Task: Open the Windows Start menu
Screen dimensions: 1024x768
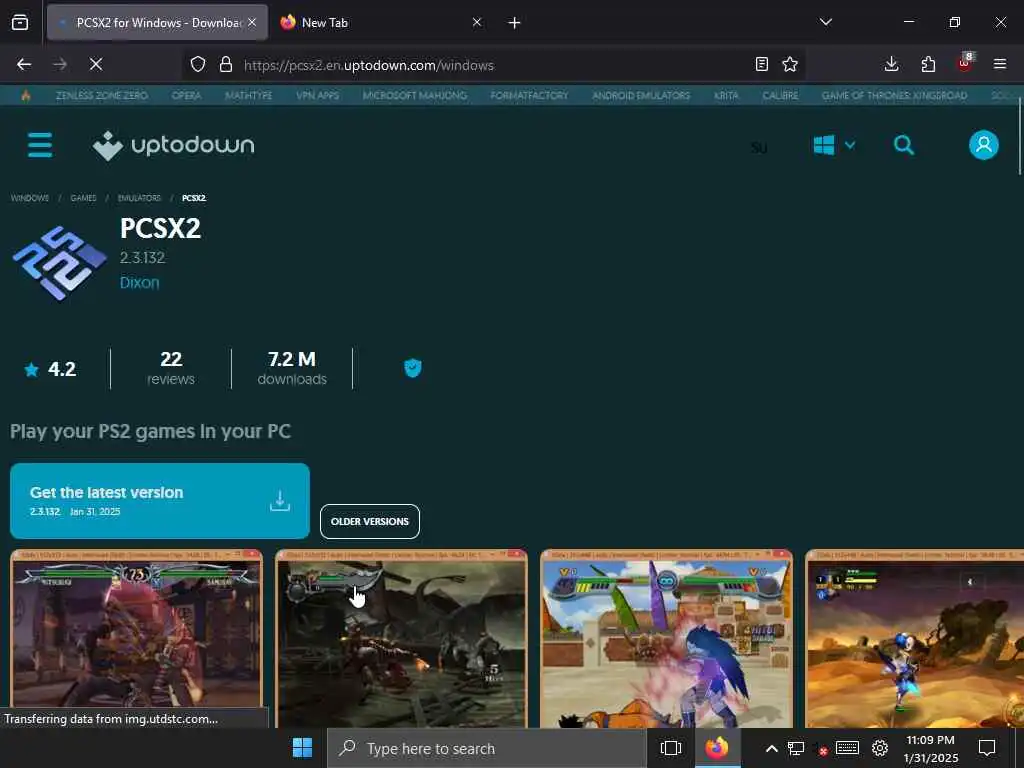Action: click(x=302, y=748)
